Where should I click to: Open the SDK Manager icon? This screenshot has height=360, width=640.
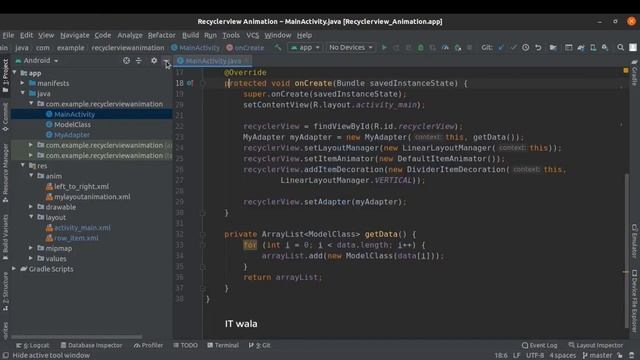point(605,48)
